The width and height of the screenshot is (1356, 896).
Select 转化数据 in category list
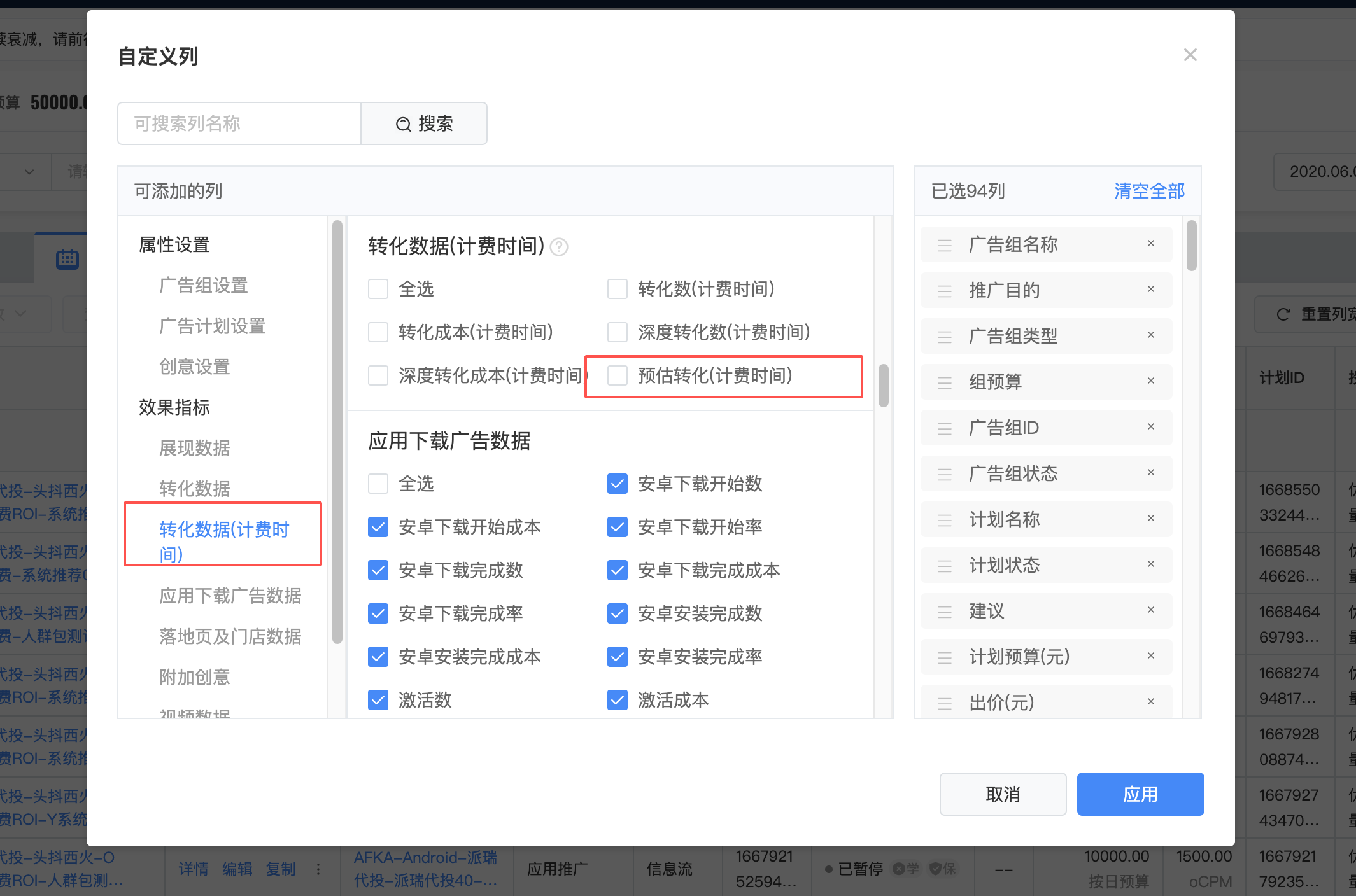click(x=195, y=489)
